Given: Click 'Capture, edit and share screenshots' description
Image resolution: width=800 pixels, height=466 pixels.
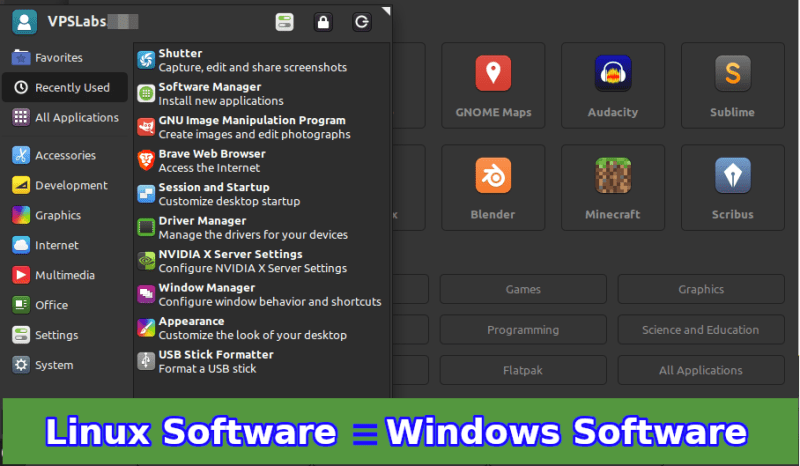Looking at the screenshot, I should [x=253, y=67].
